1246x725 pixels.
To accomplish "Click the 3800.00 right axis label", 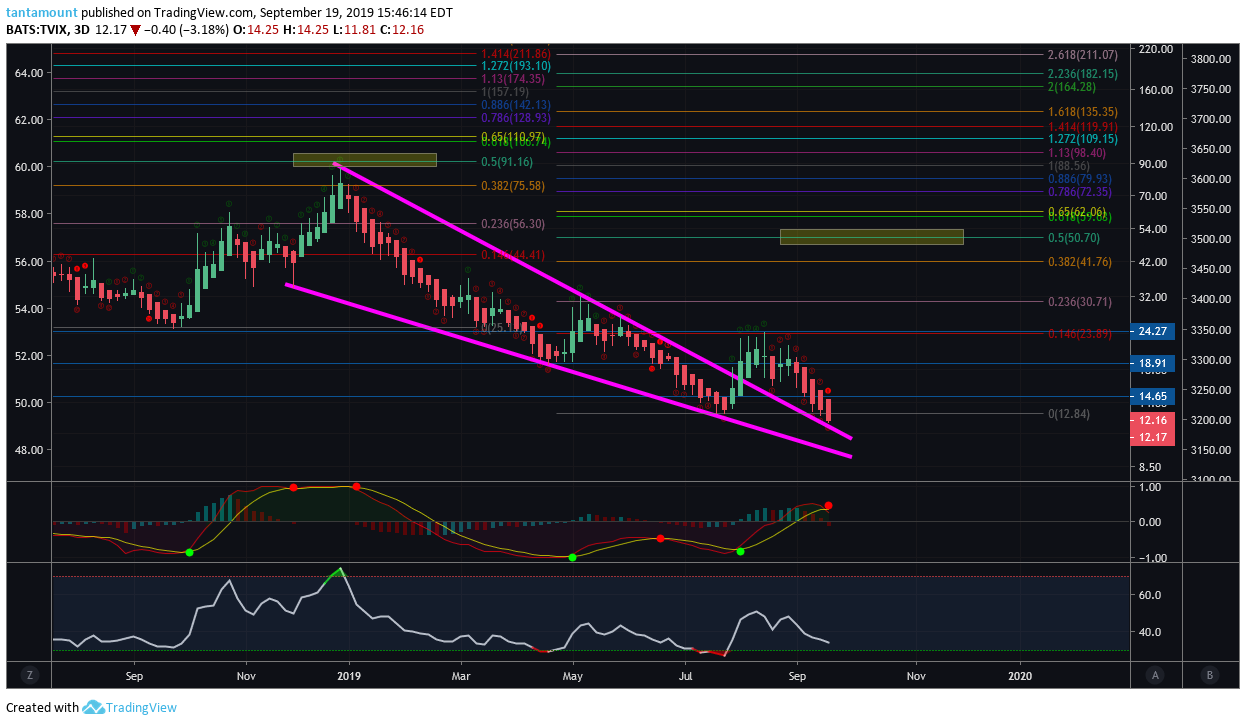I will pos(1210,60).
